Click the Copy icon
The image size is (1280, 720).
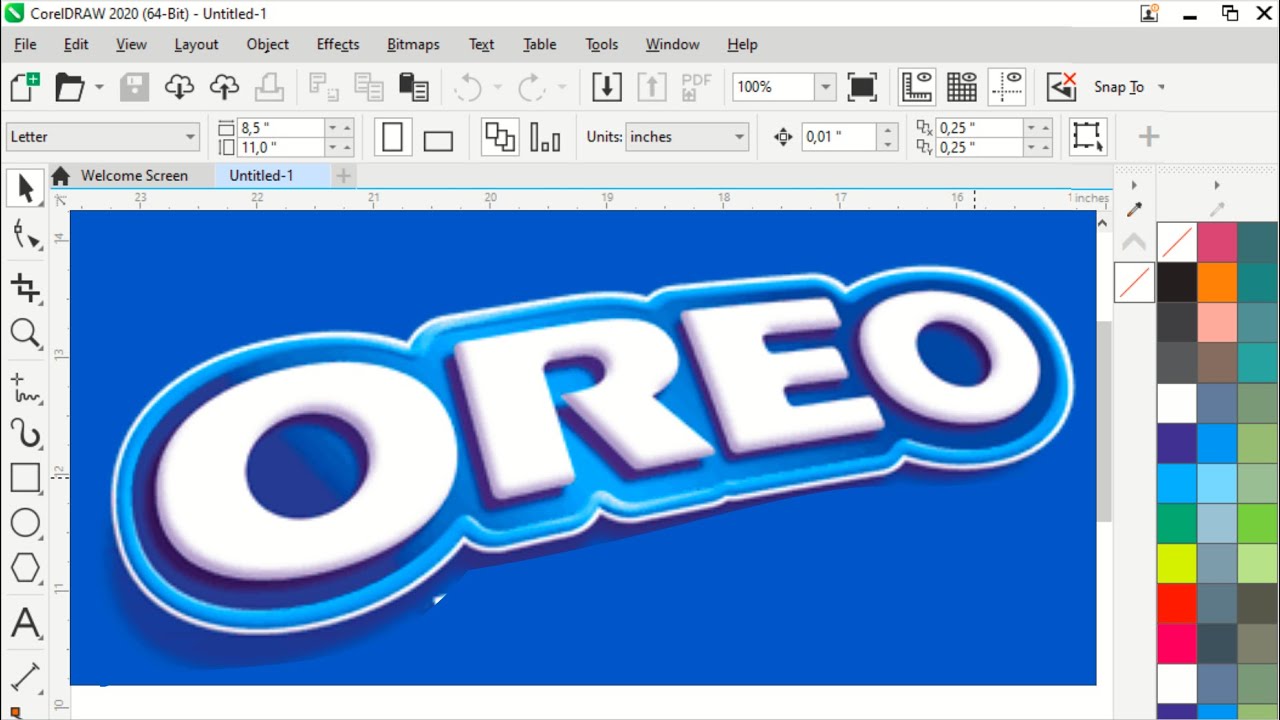point(368,87)
